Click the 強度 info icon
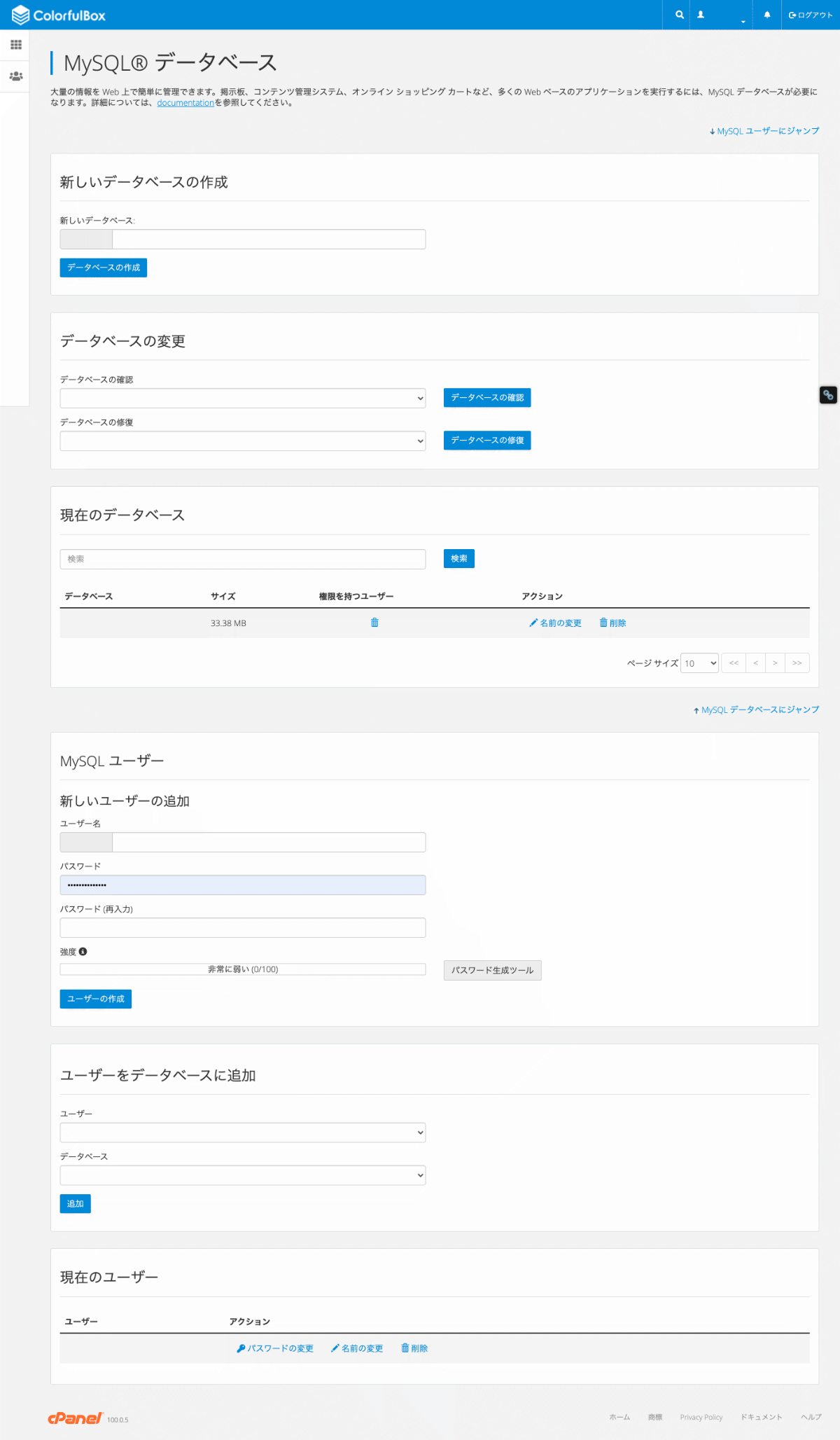The width and height of the screenshot is (840, 1440). 83,952
